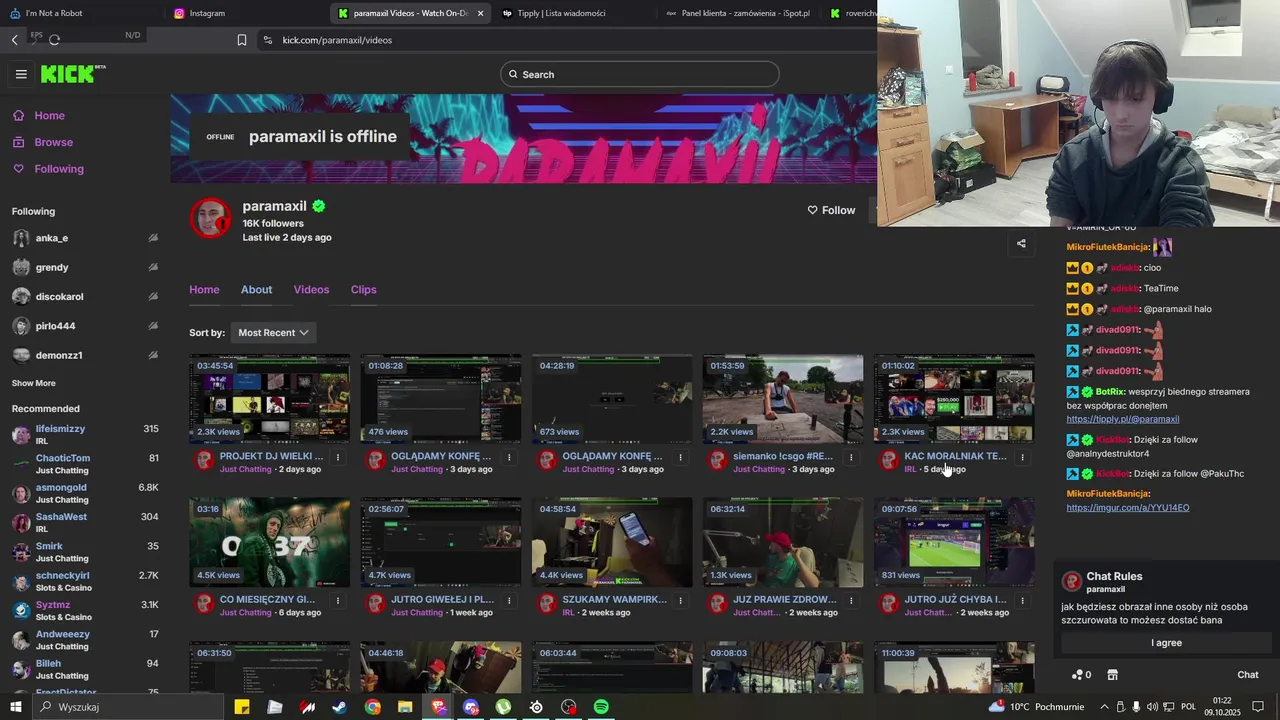1280x720 pixels.
Task: Switch to the Videos channel tab
Action: 311,290
